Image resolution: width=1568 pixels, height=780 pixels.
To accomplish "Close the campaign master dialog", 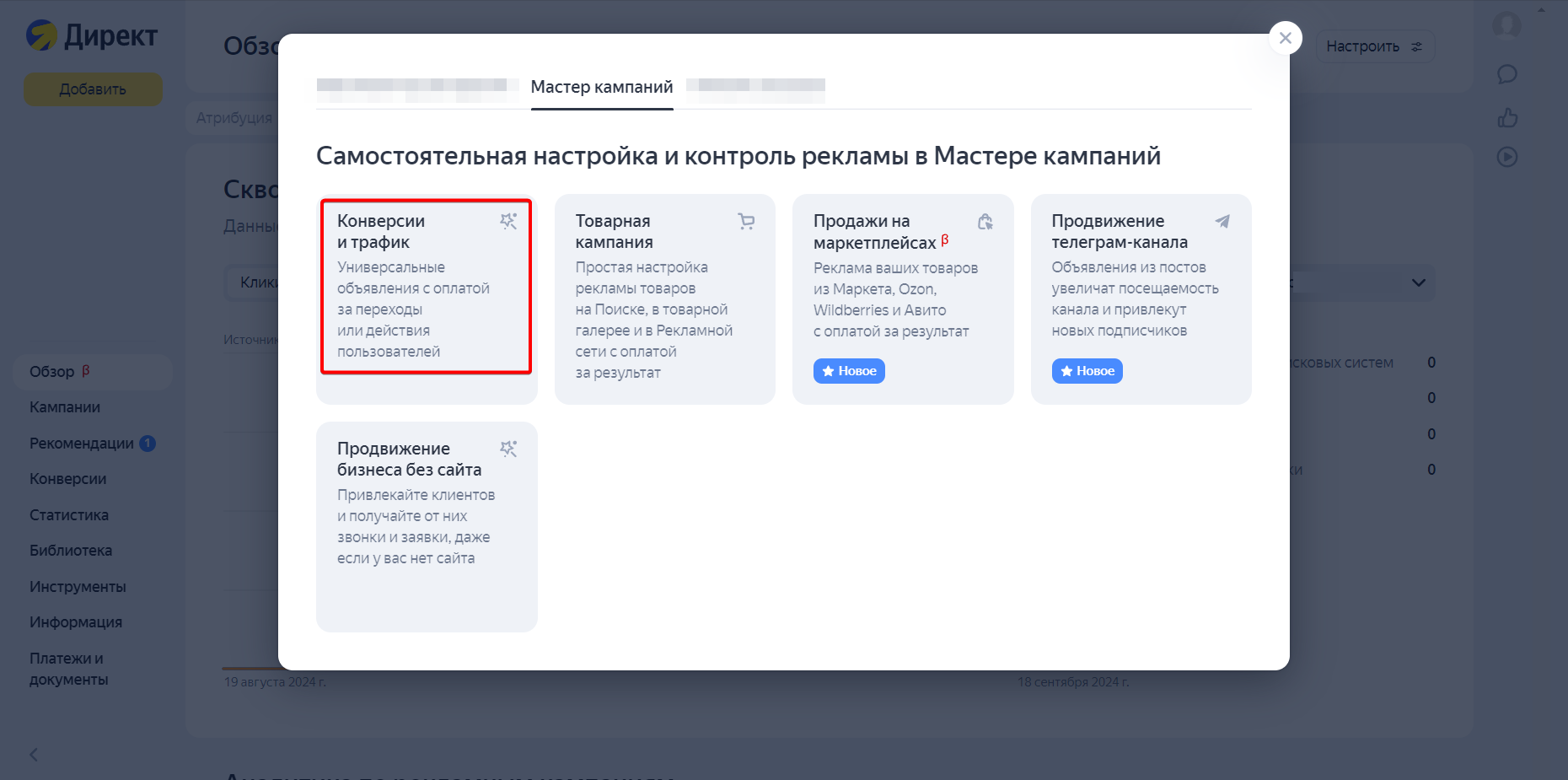I will coord(1285,38).
